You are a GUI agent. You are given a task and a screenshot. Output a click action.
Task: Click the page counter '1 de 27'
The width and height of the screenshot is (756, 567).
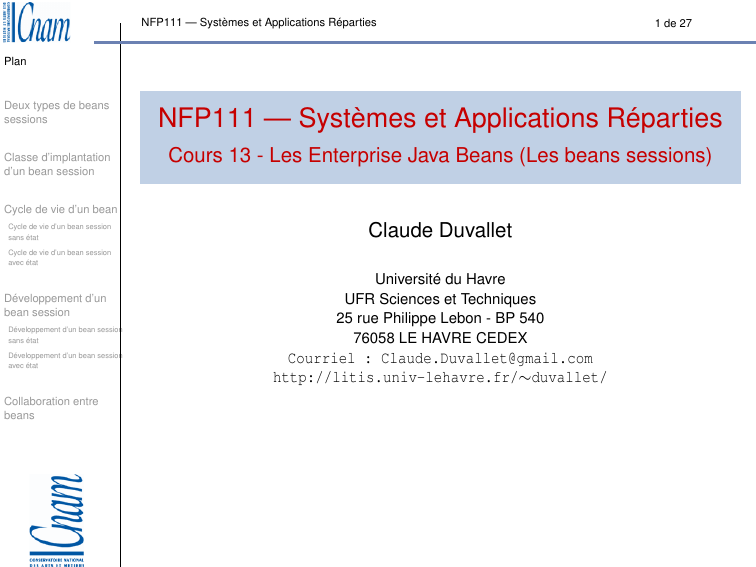coord(673,23)
